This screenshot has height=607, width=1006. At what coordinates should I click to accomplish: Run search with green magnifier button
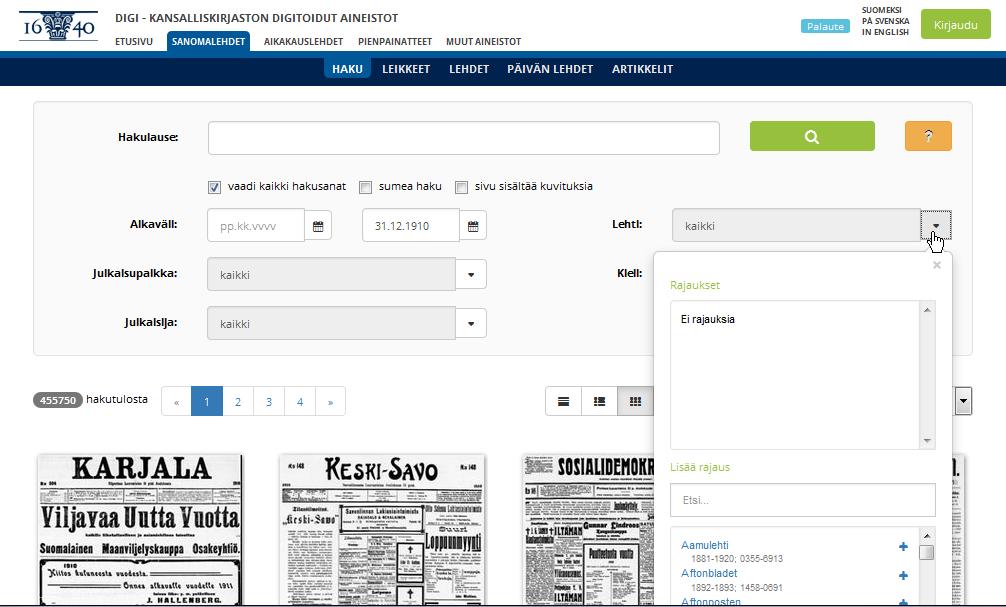[812, 136]
